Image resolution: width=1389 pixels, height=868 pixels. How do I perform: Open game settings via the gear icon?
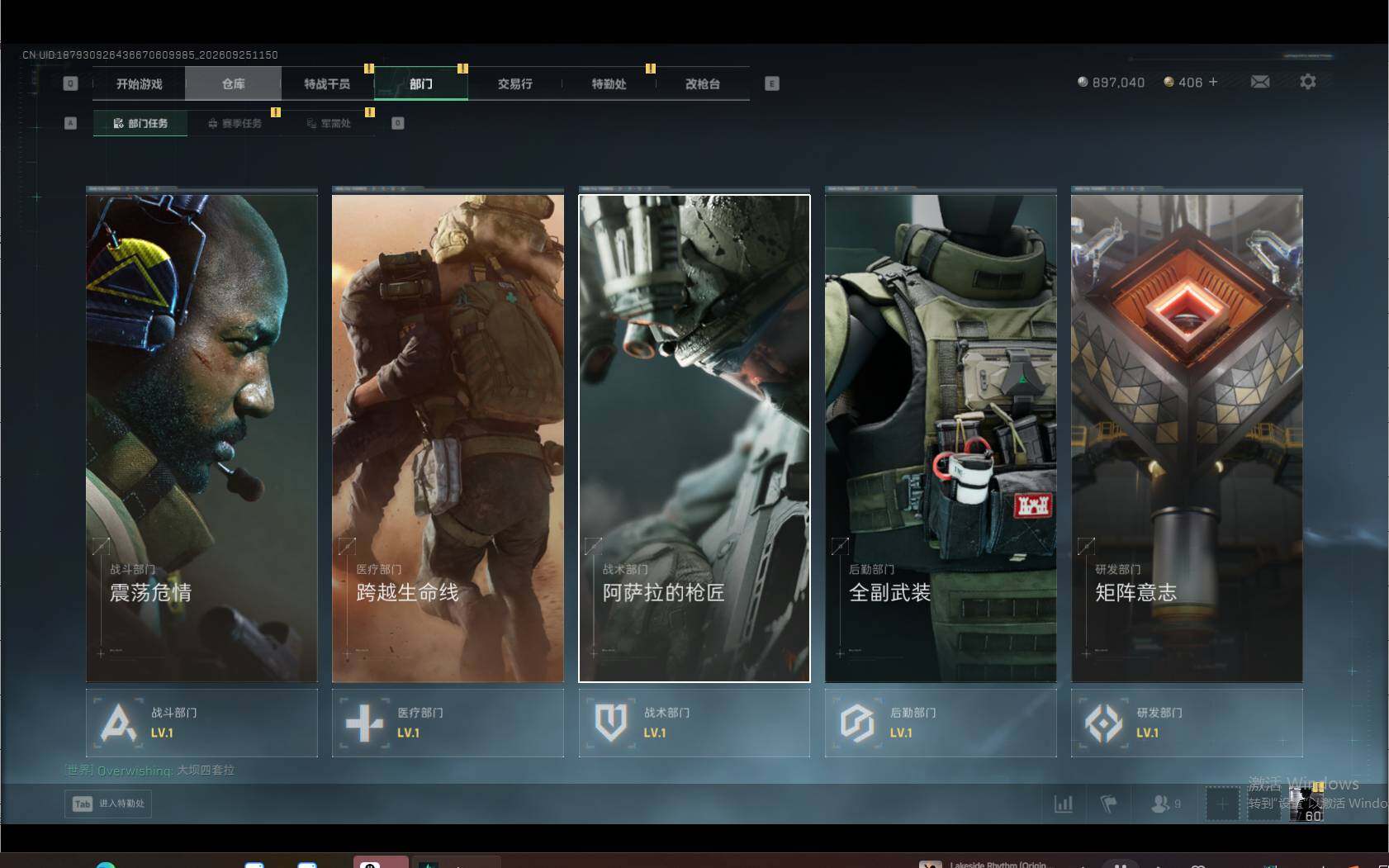[1307, 82]
